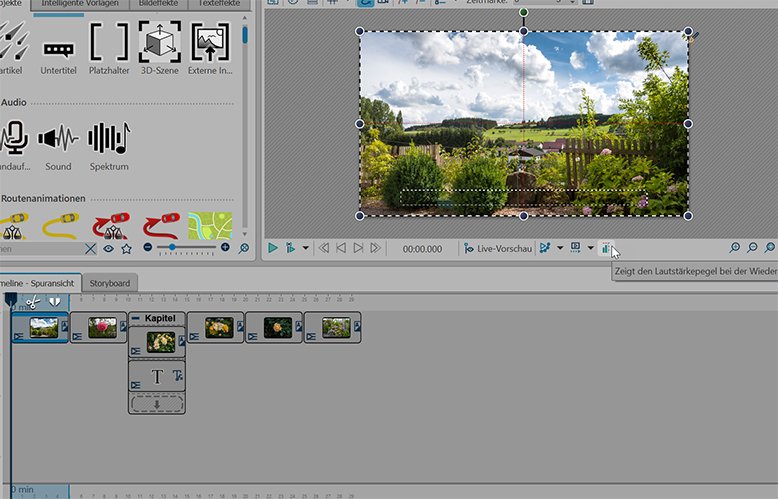Viewport: 778px width, 499px height.
Task: Select the map route animation icon
Action: click(x=210, y=225)
